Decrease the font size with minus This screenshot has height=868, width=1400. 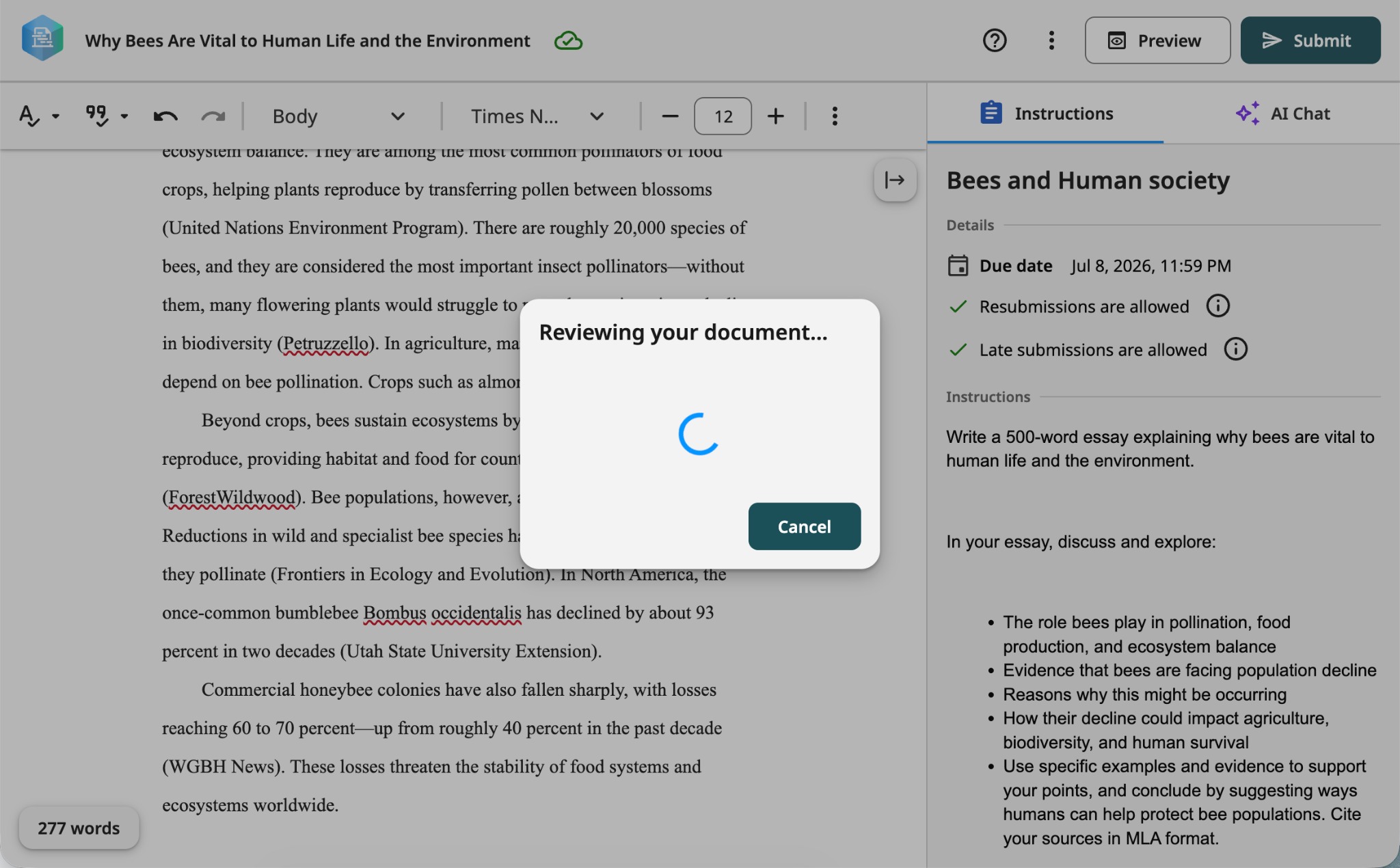(x=670, y=116)
